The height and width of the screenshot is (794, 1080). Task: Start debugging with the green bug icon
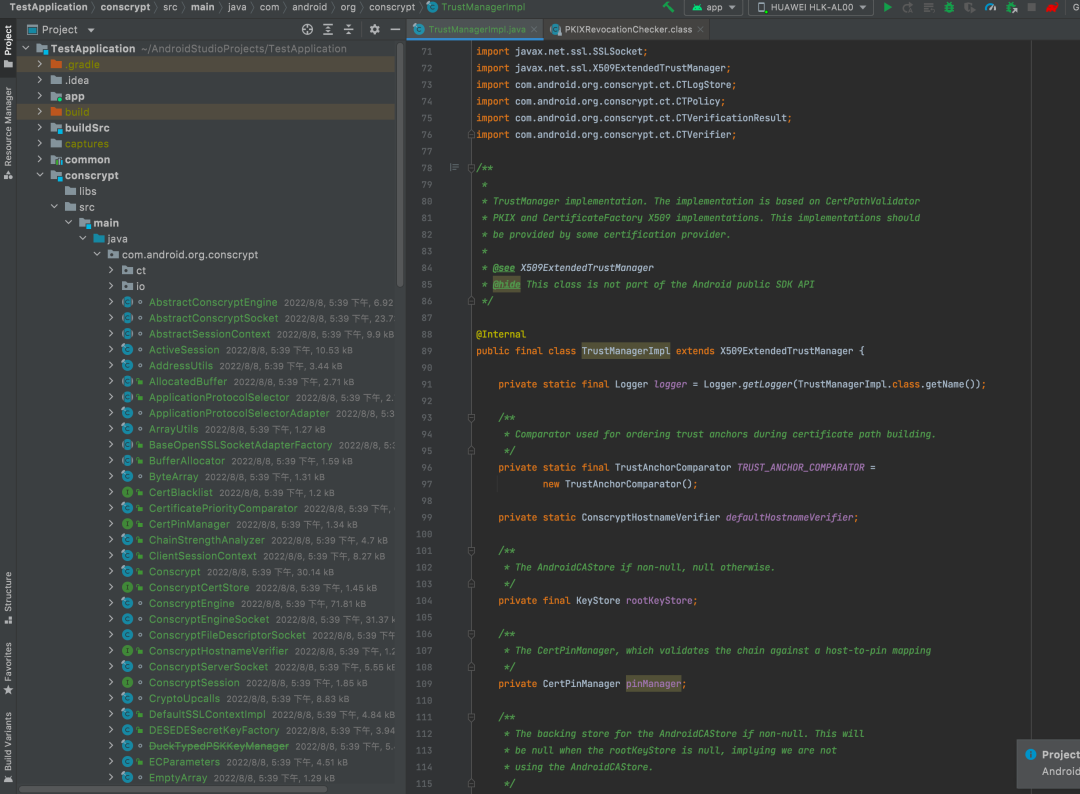[x=949, y=8]
